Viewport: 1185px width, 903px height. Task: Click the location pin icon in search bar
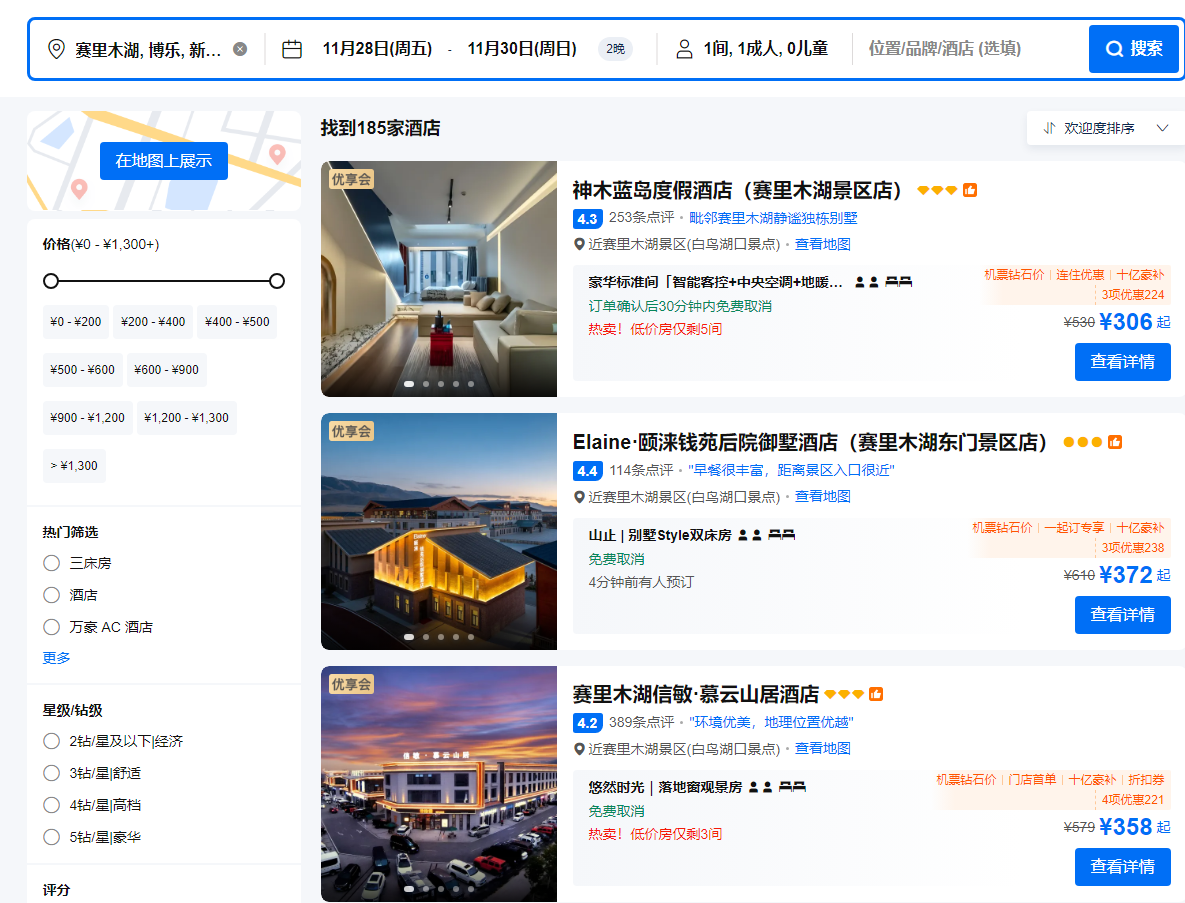[x=56, y=49]
